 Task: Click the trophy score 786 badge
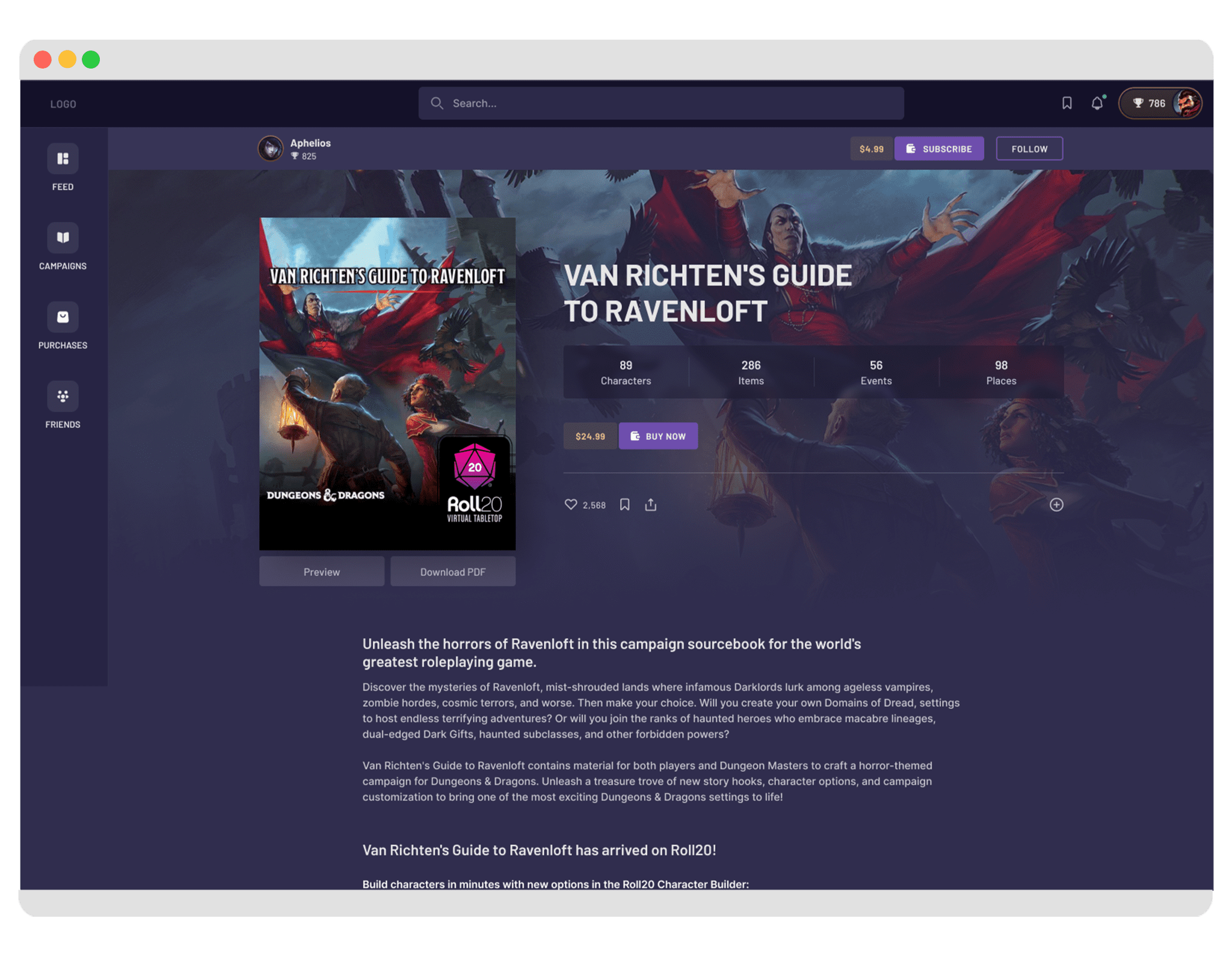[x=1149, y=103]
